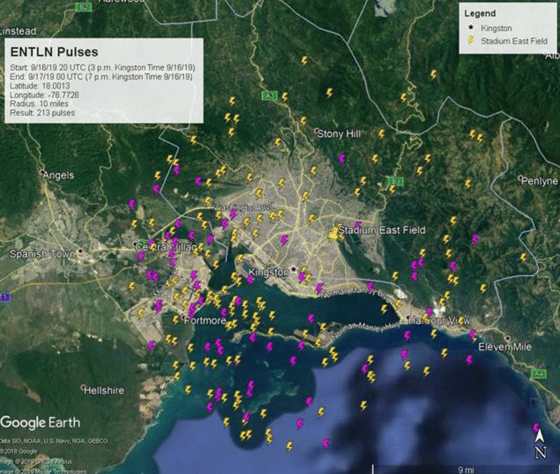Click the Stadium East Field legend entry
This screenshot has height=474, width=560.
pos(508,41)
